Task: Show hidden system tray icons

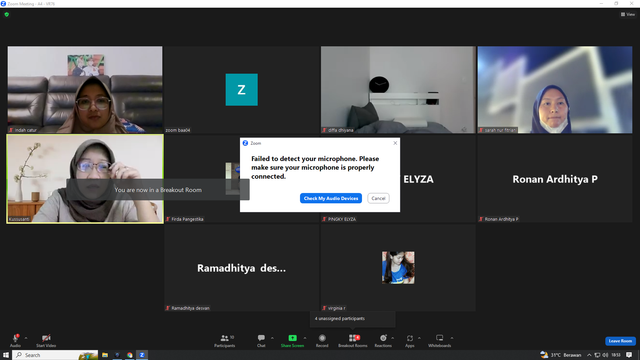Action: pyautogui.click(x=589, y=355)
